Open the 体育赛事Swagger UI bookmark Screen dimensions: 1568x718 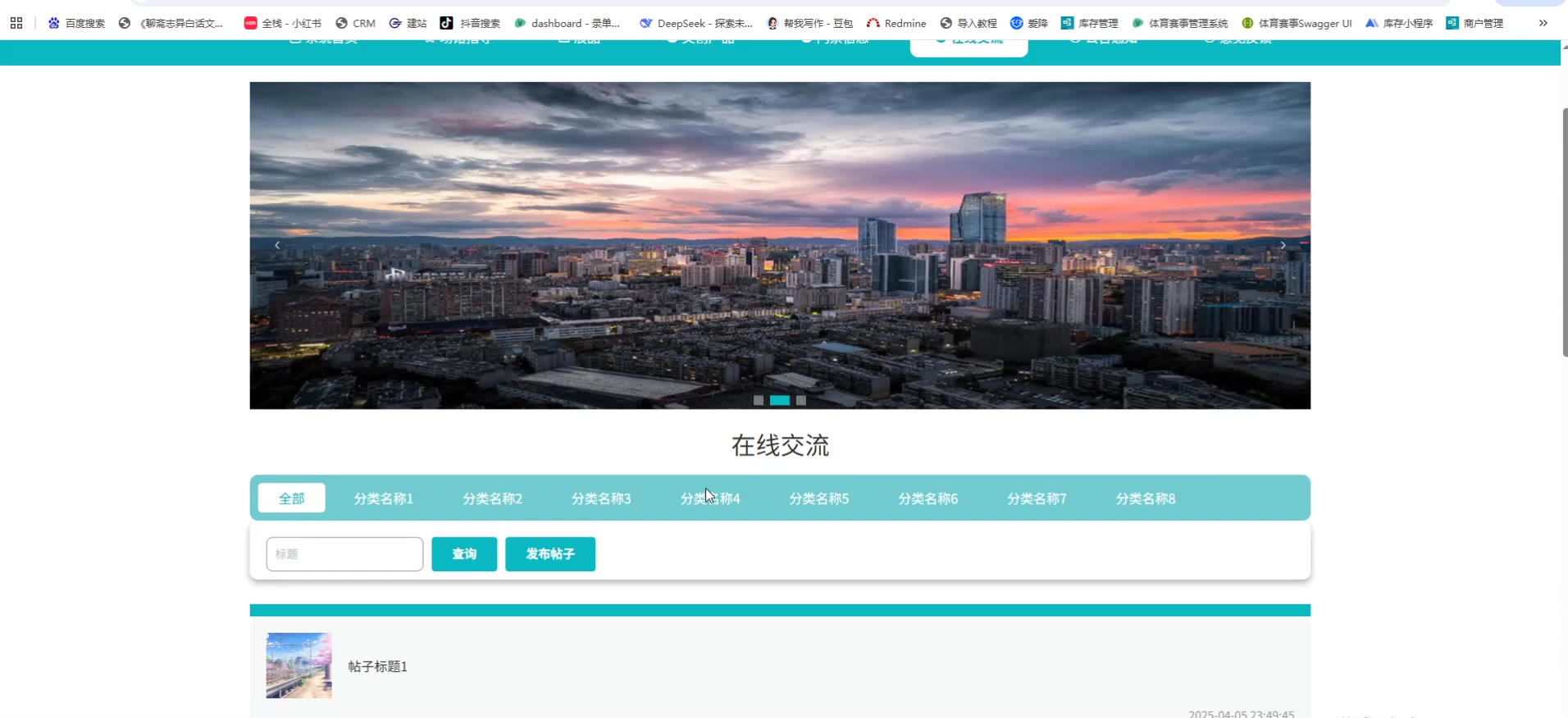[x=1297, y=23]
